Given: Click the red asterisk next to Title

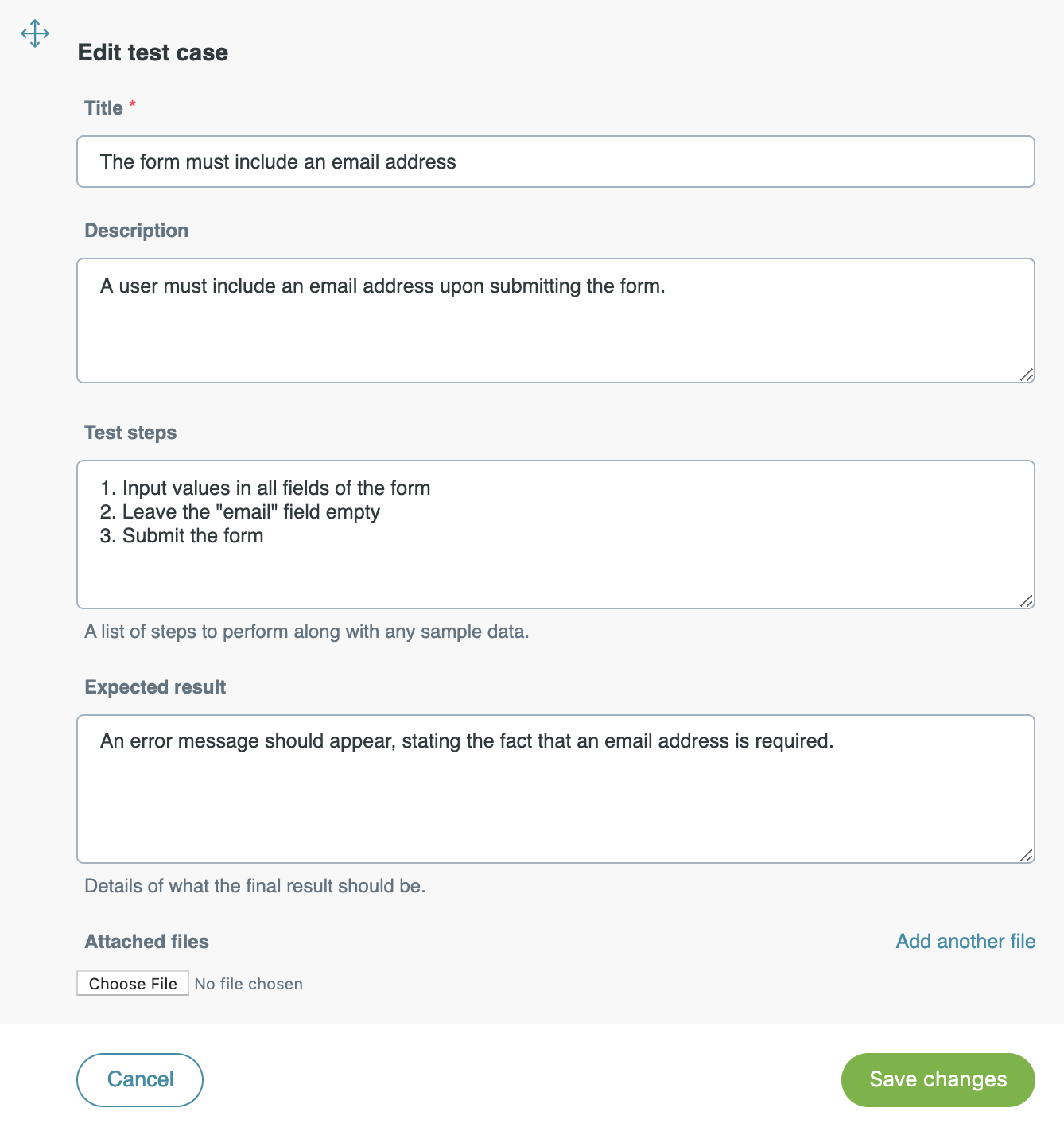Looking at the screenshot, I should point(133,103).
